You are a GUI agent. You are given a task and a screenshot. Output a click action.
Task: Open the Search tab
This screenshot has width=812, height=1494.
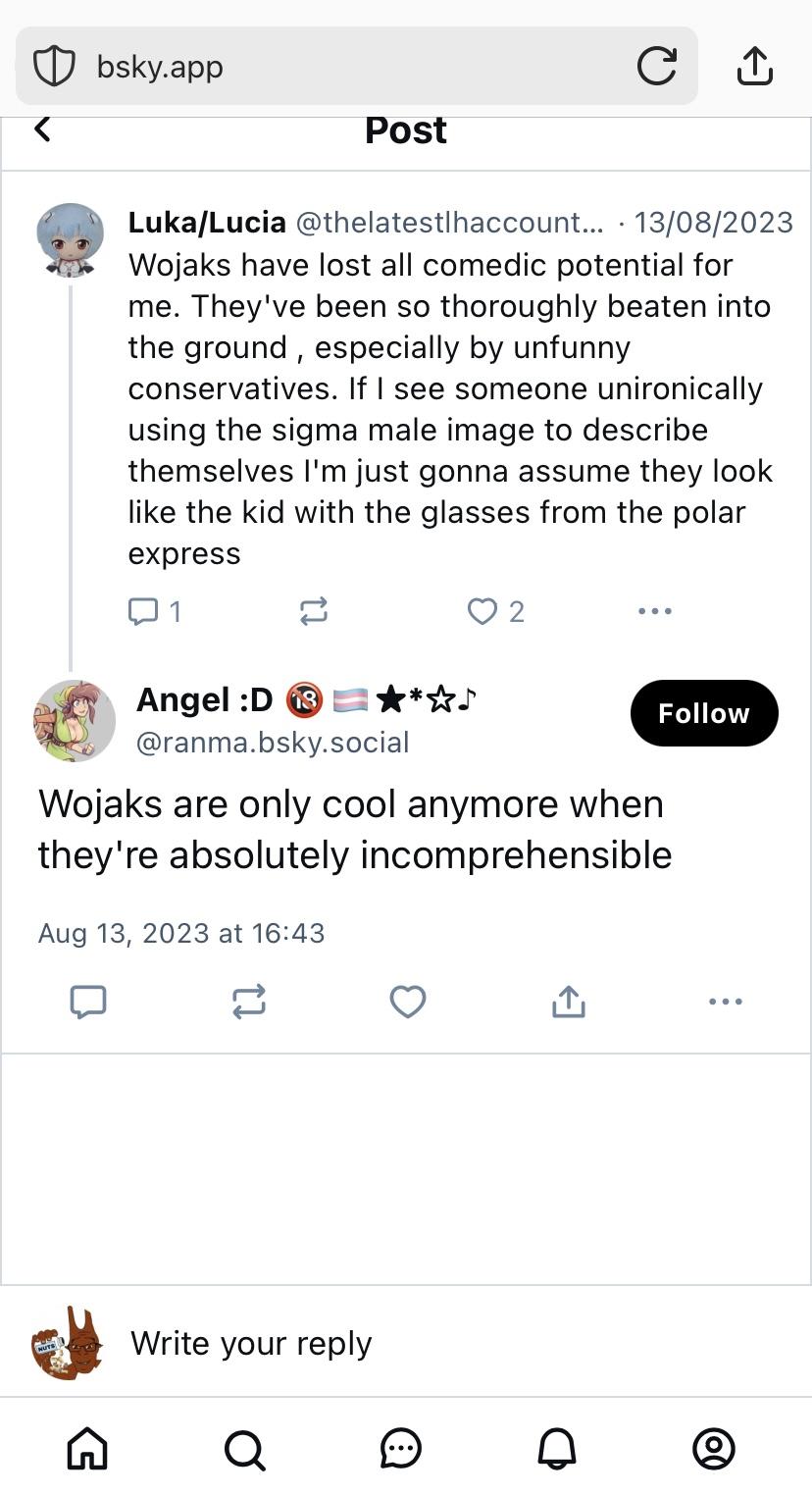[x=244, y=1448]
